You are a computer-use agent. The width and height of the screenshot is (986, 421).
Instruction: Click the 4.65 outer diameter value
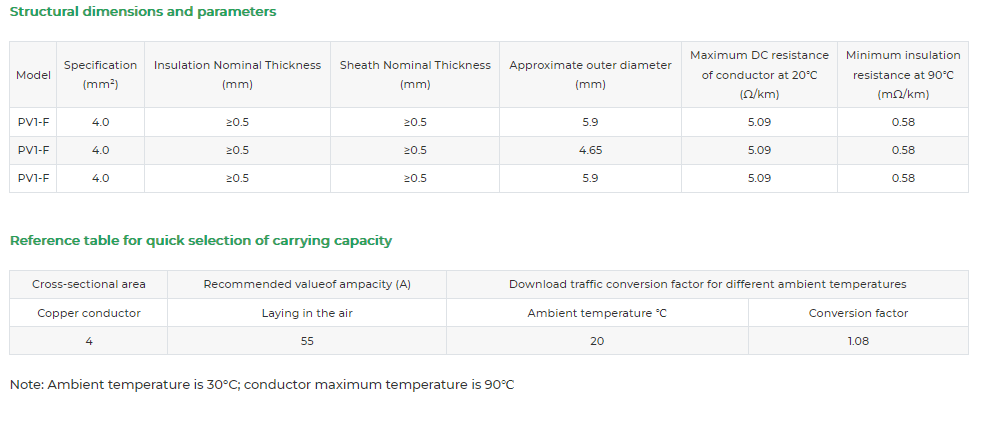590,150
